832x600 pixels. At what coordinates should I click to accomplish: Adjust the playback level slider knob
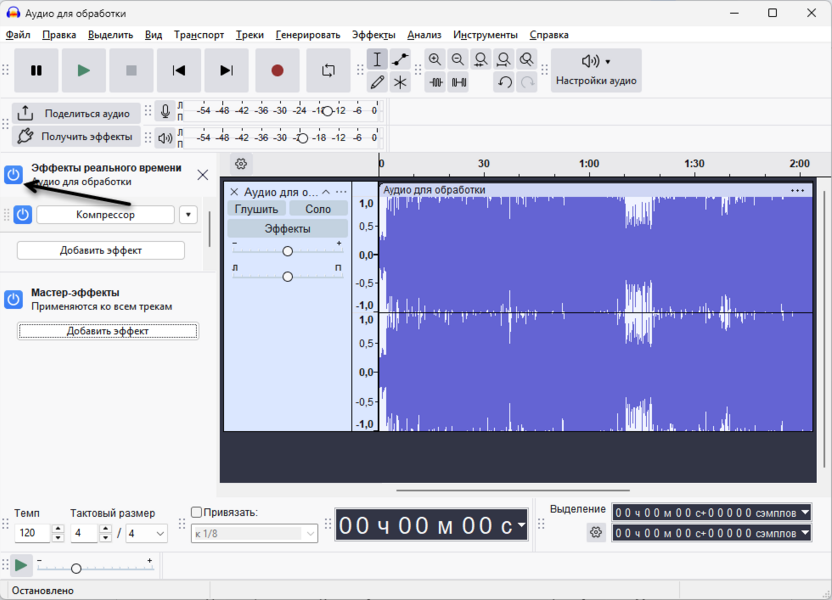coord(302,138)
